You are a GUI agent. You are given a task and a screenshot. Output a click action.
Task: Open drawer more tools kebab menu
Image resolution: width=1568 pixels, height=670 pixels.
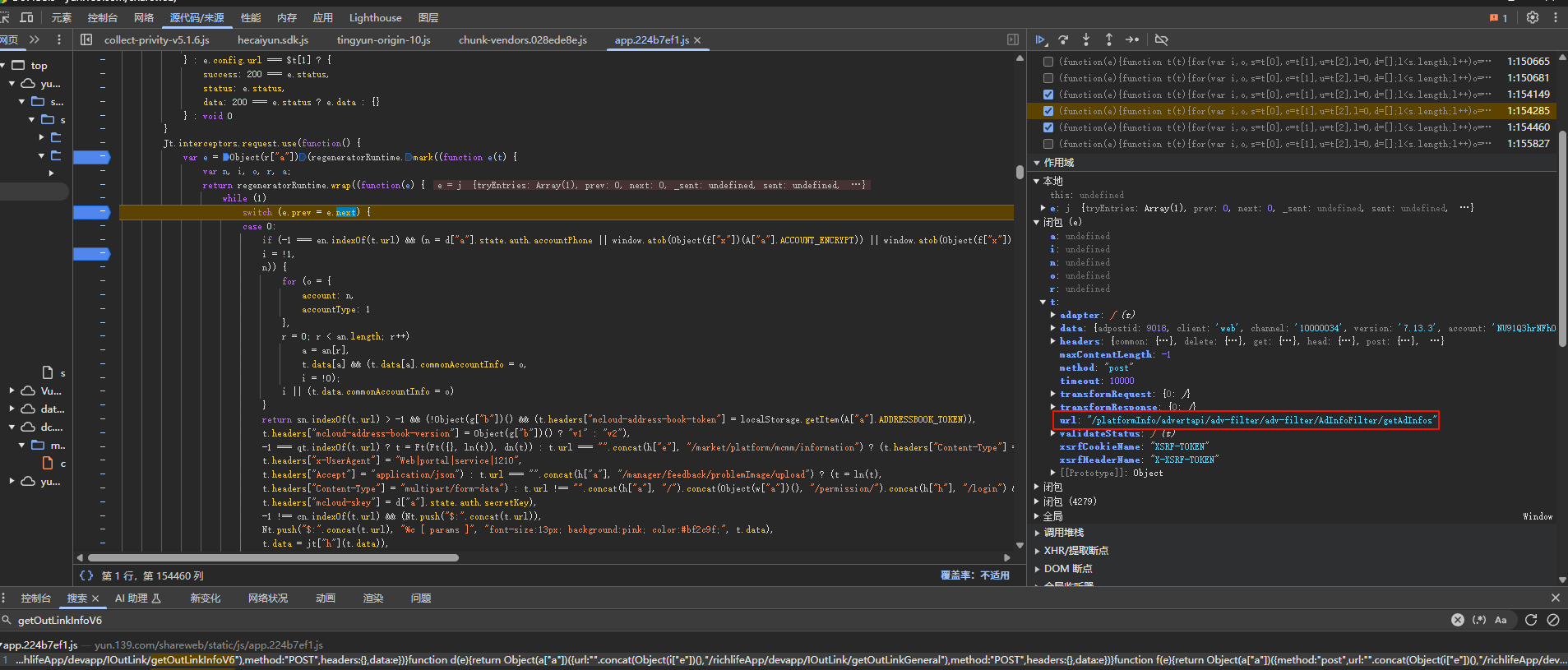coord(4,598)
